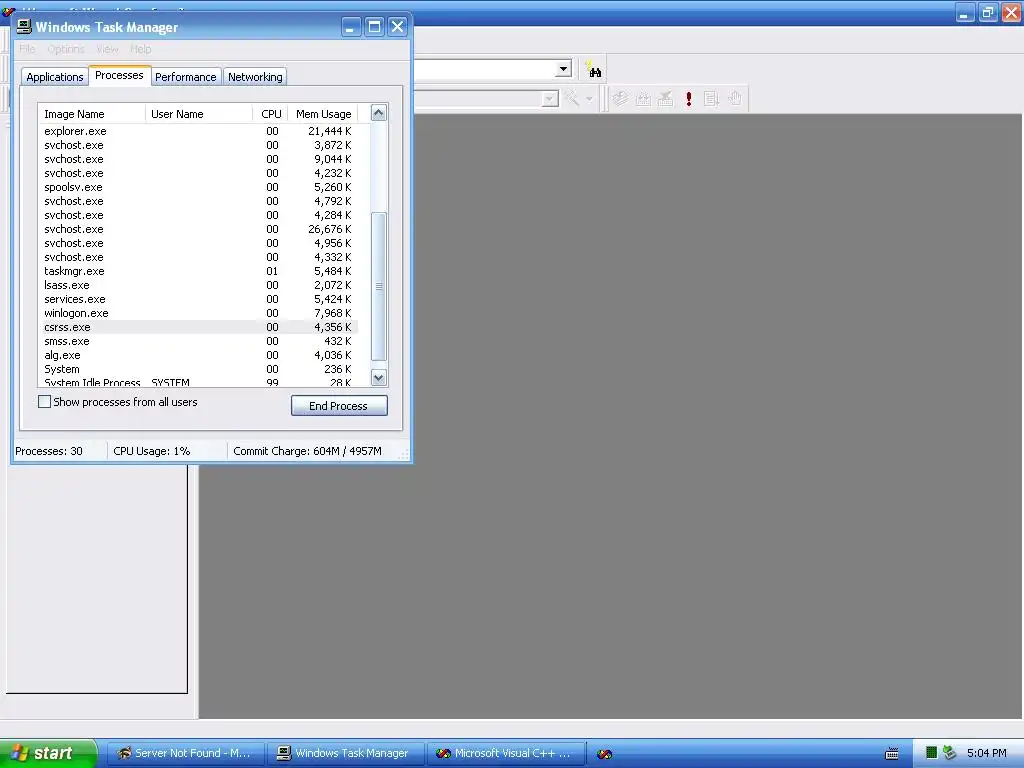Click the Go document-arrow icon in build toolbar
This screenshot has width=1024, height=768.
click(x=711, y=99)
